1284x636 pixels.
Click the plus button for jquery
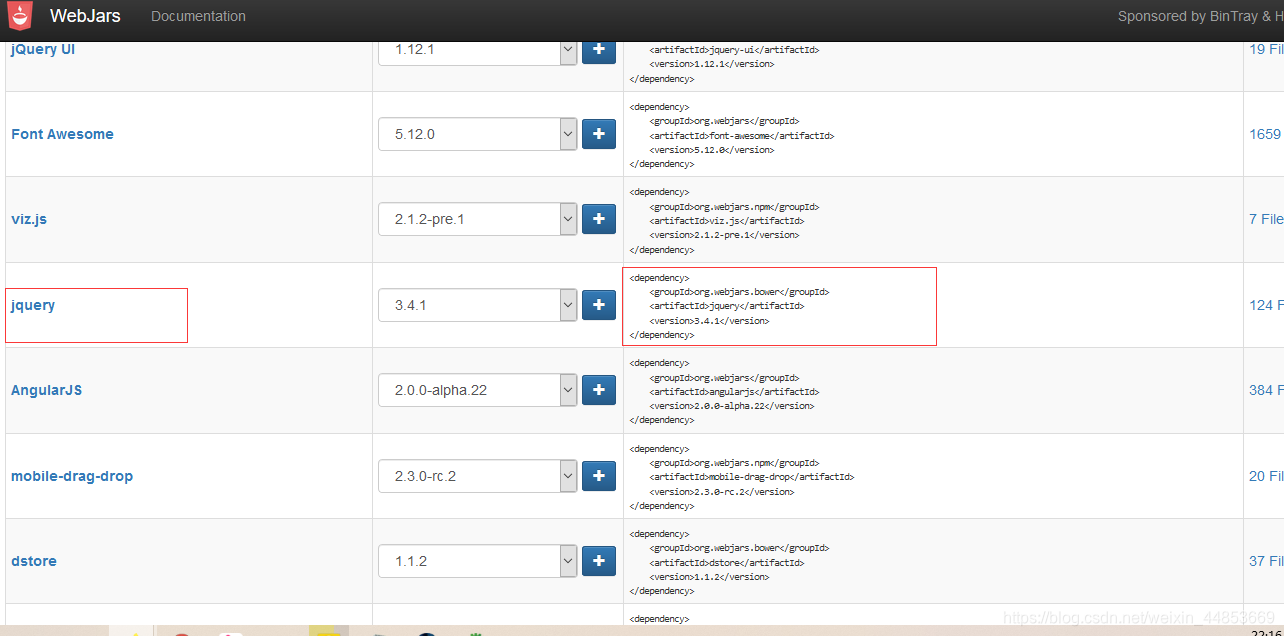pos(599,305)
